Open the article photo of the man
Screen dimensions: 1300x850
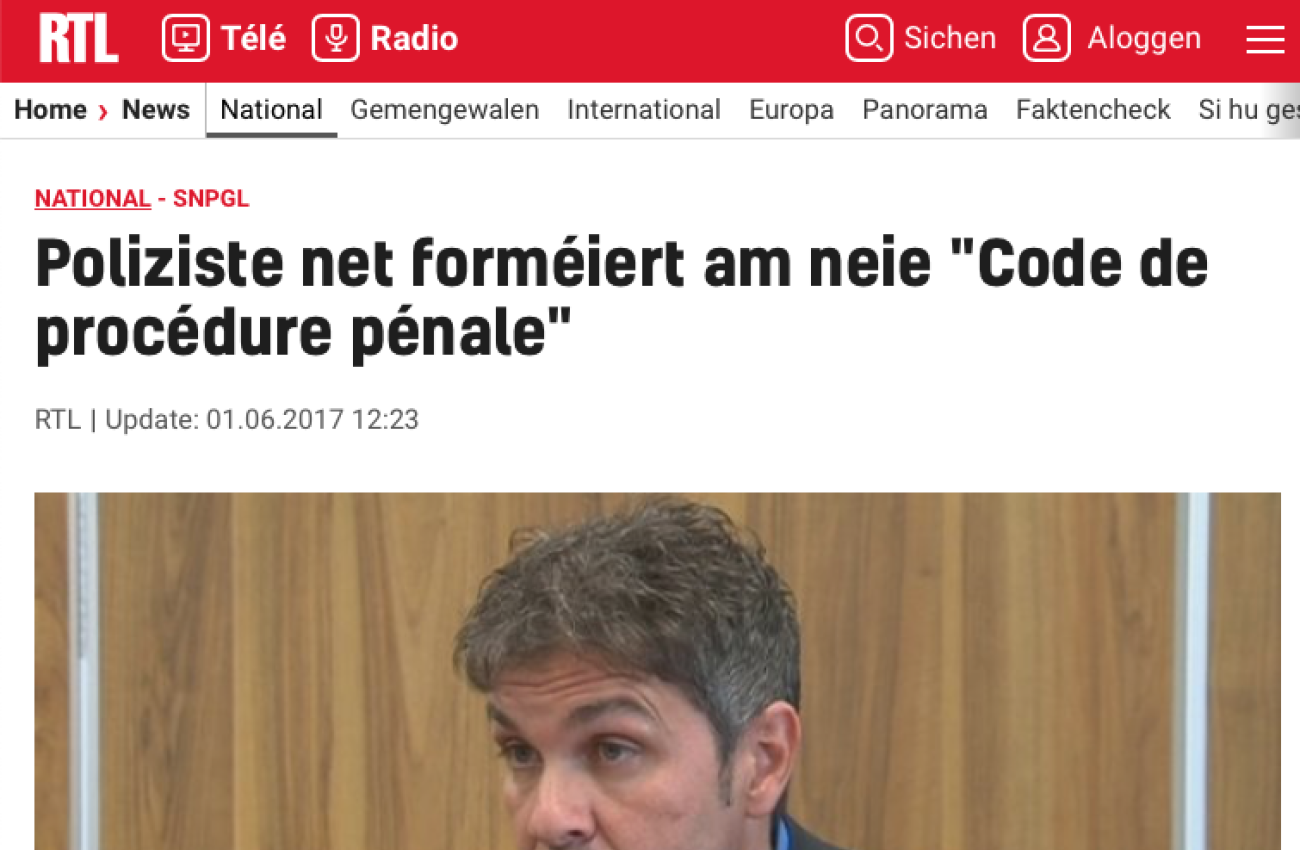click(x=657, y=671)
